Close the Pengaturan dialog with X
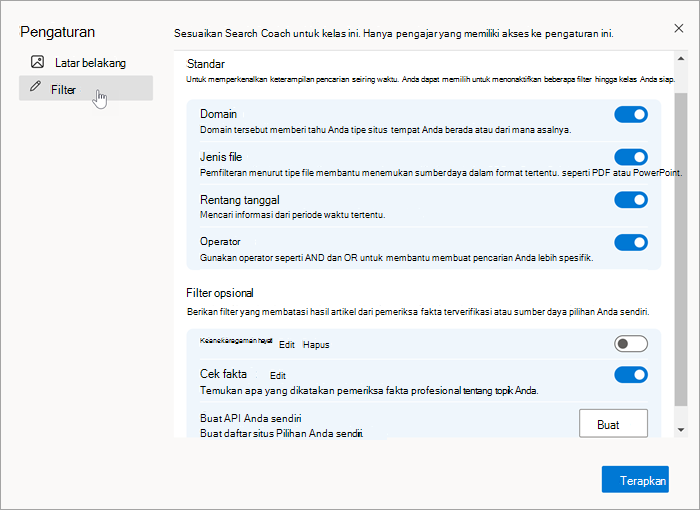 pos(679,28)
